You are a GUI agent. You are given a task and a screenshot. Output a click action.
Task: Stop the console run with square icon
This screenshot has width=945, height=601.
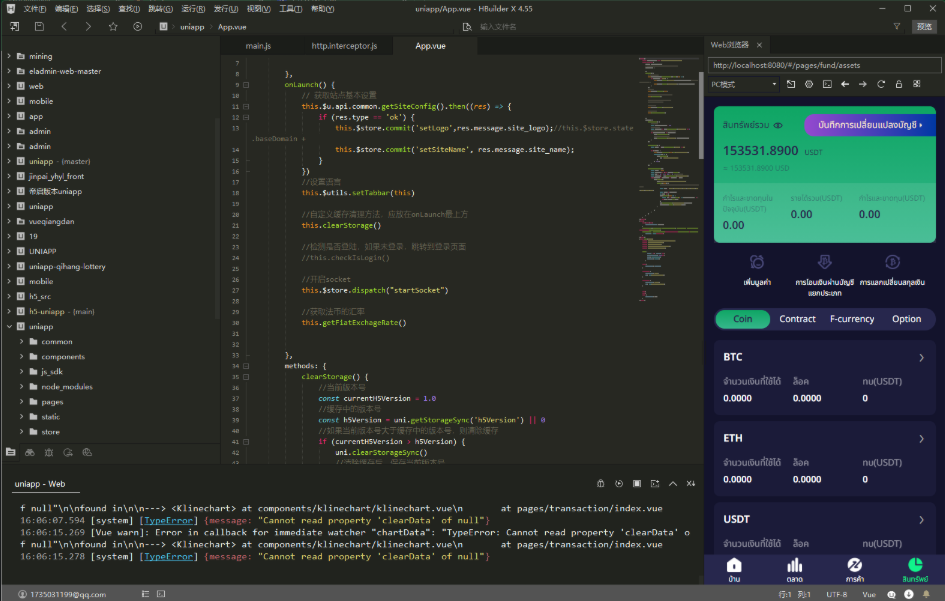pos(637,483)
